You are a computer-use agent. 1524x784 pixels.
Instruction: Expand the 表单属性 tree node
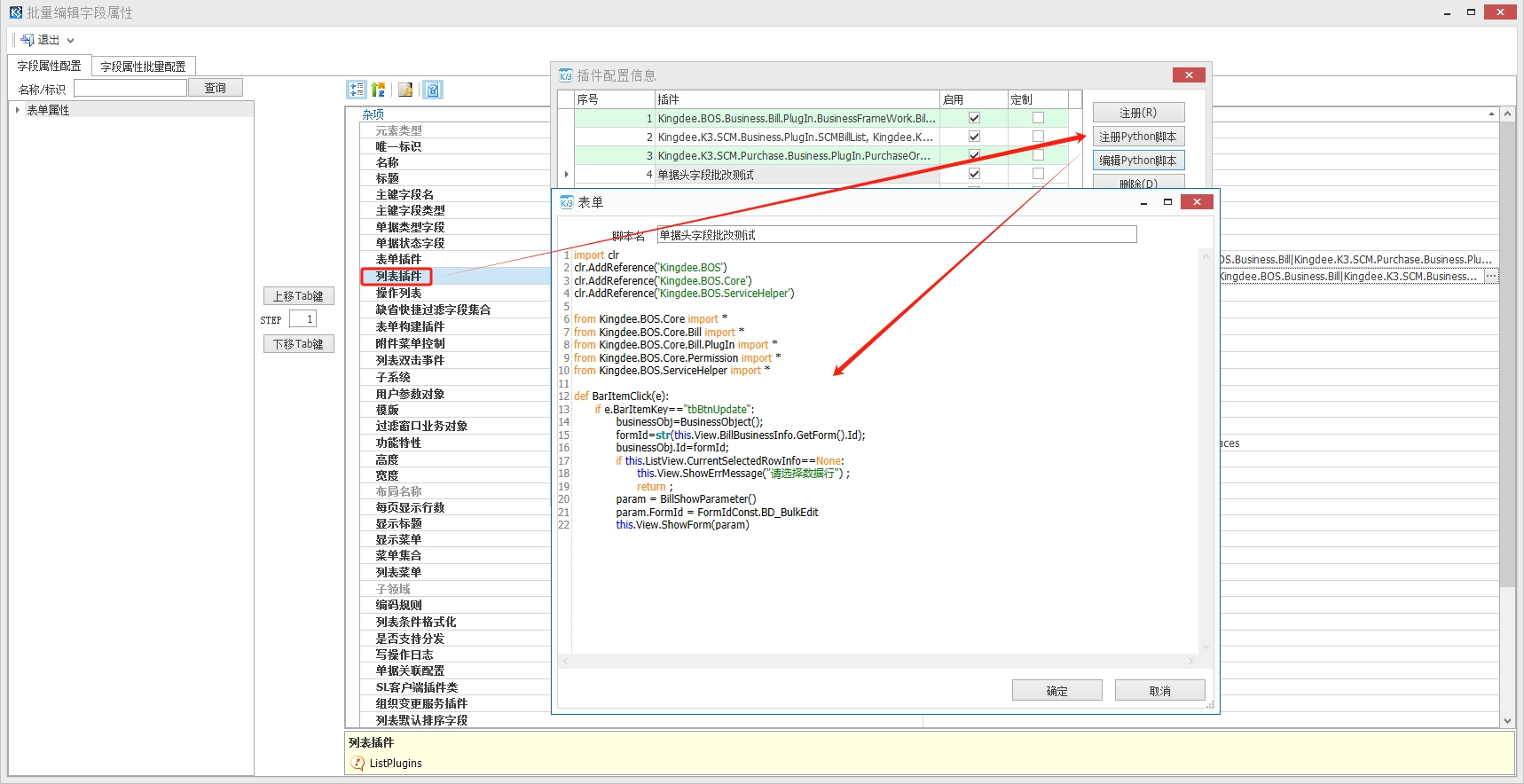18,110
